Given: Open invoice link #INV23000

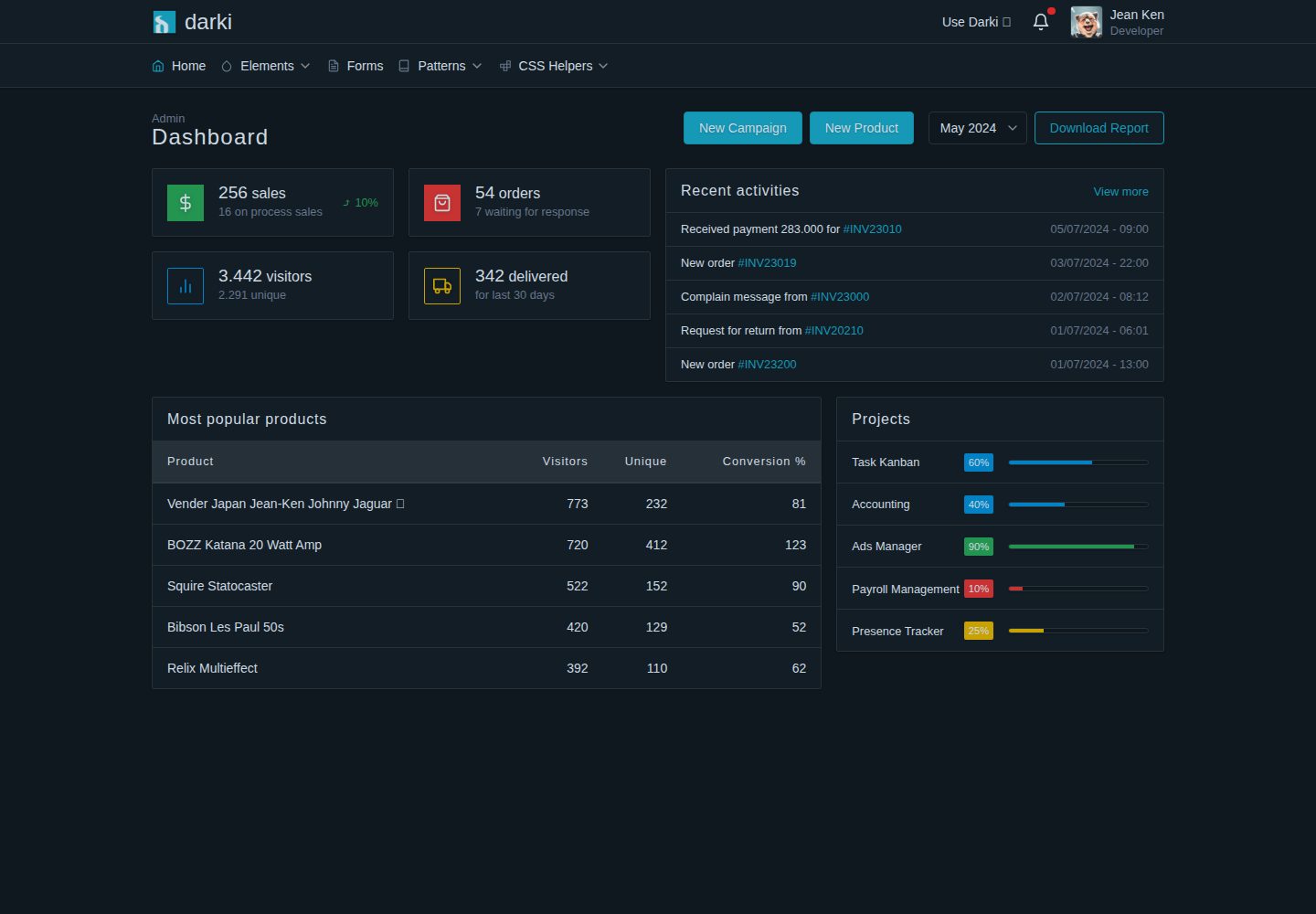Looking at the screenshot, I should click(x=840, y=297).
